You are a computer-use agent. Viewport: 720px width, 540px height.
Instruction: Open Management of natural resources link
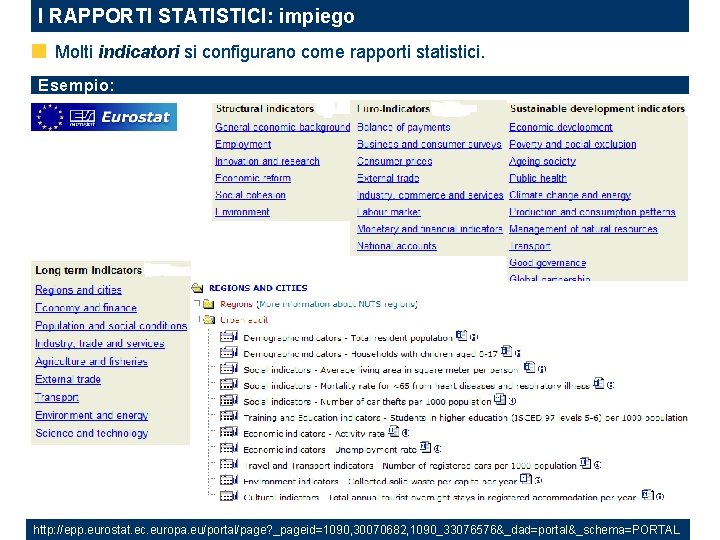click(583, 229)
